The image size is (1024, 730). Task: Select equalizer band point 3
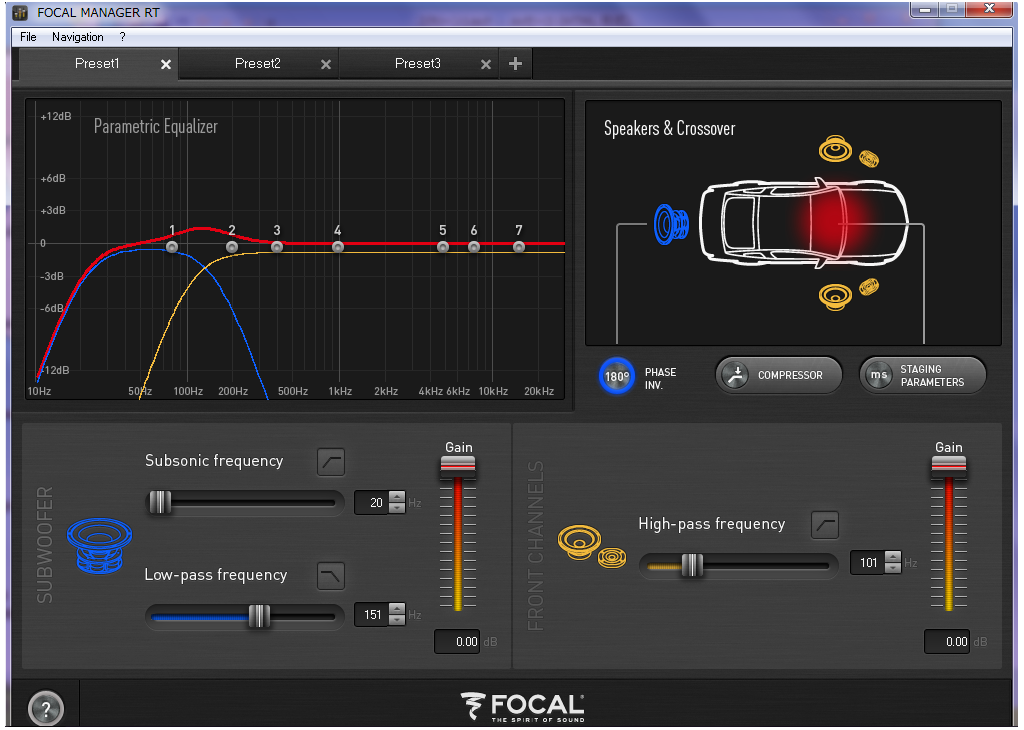[x=277, y=247]
